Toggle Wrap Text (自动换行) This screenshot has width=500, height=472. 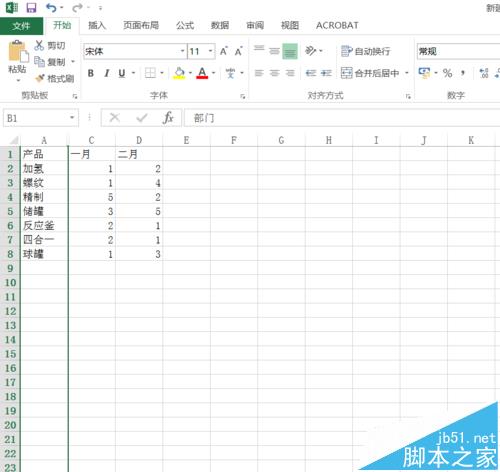click(366, 51)
